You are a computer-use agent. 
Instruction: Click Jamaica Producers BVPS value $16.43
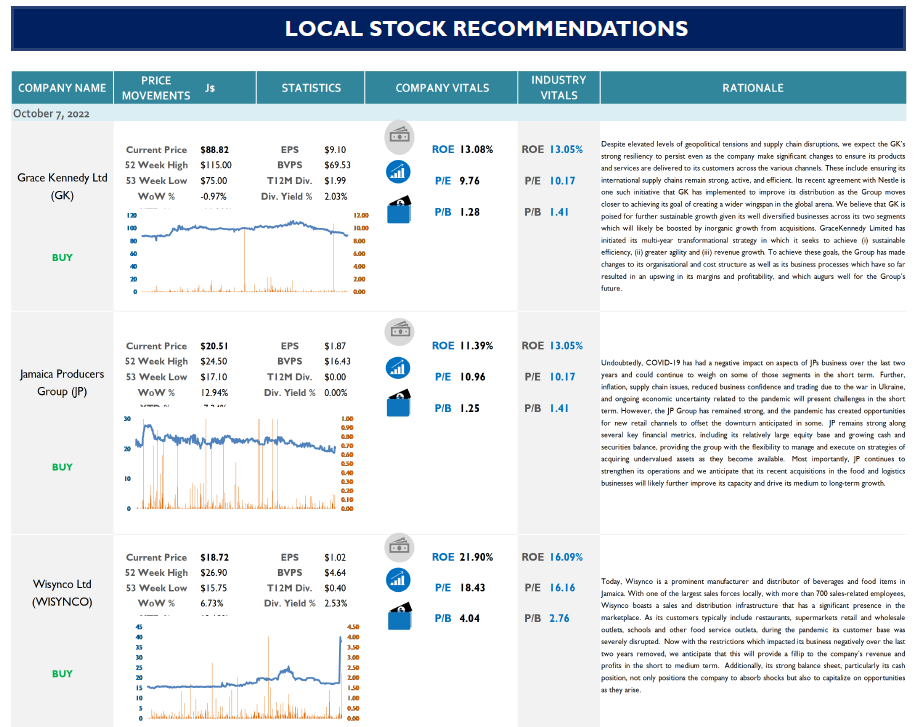coord(338,361)
